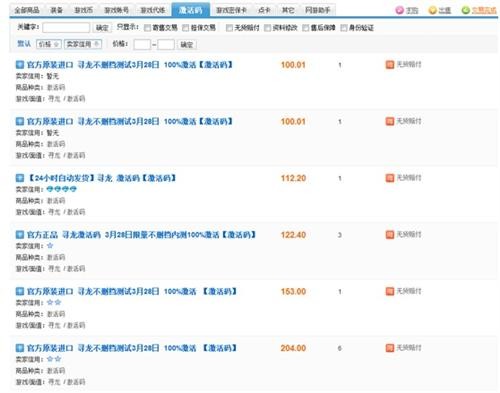The image size is (500, 393).
Task: Open the 其它 tab
Action: point(288,10)
